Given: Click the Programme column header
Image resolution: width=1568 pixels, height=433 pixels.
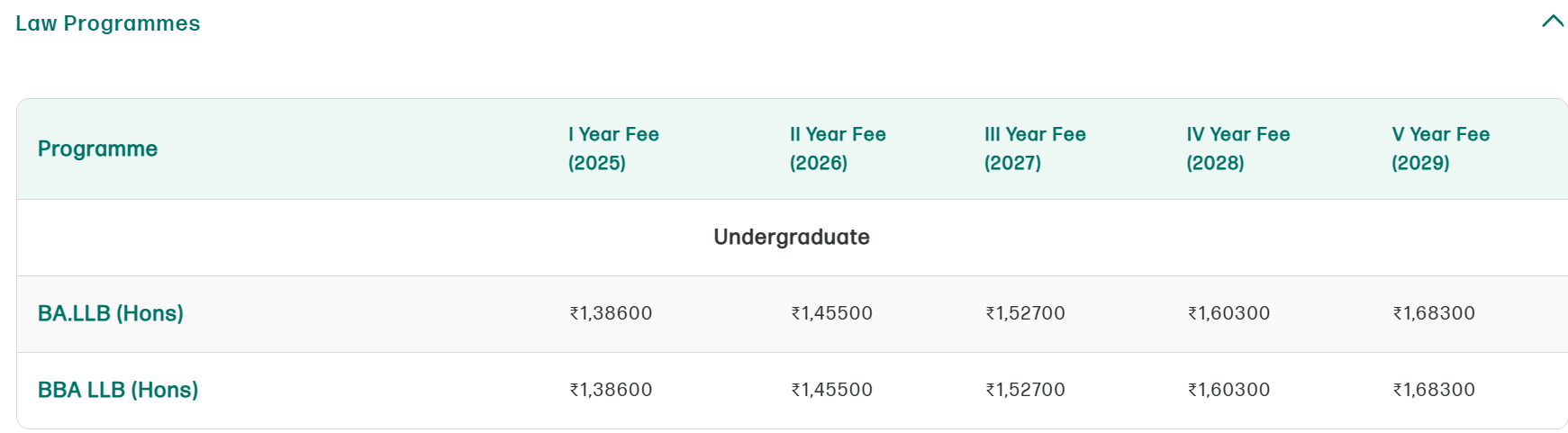Looking at the screenshot, I should tap(97, 149).
